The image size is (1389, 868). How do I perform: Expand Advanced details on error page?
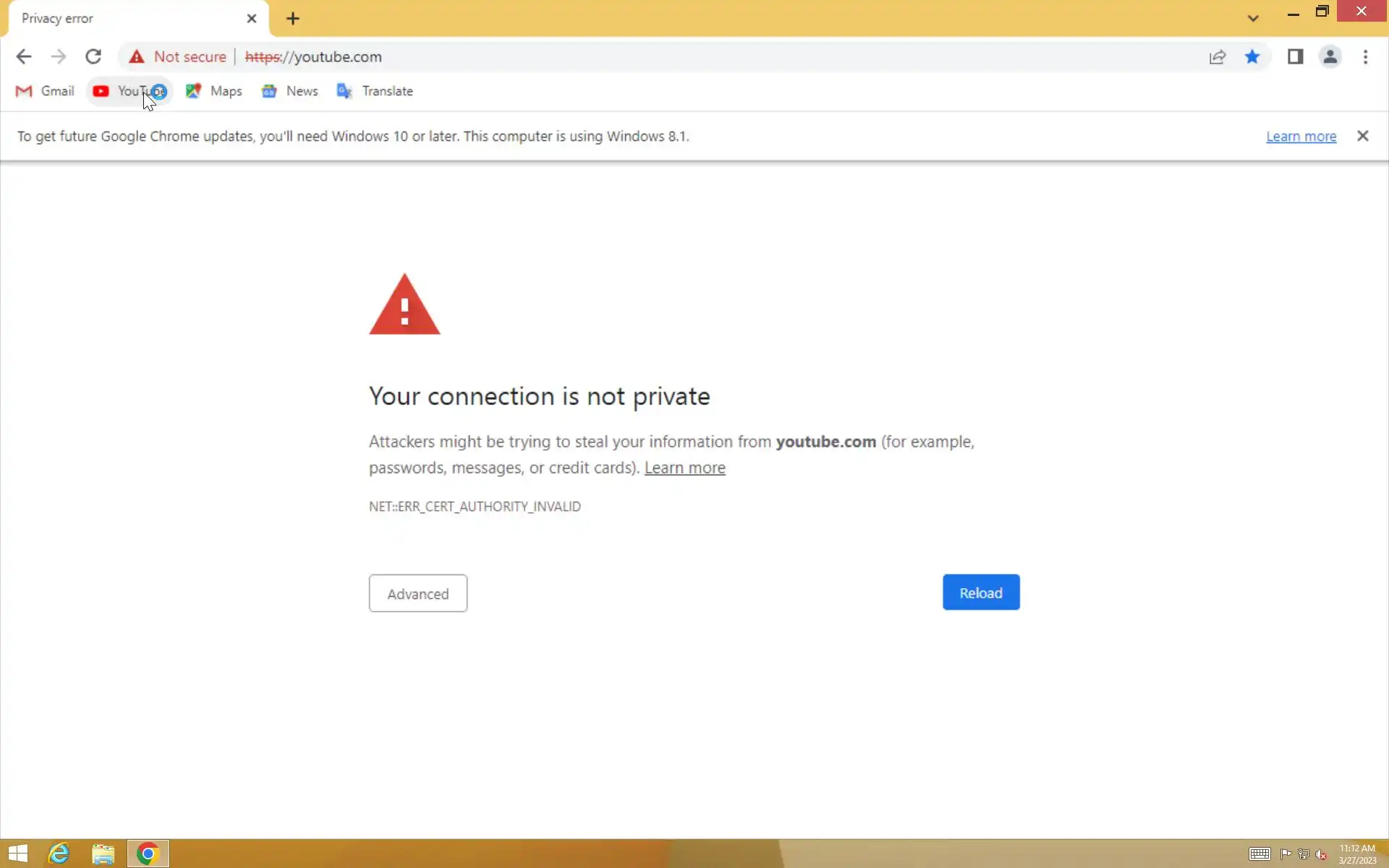click(x=417, y=593)
